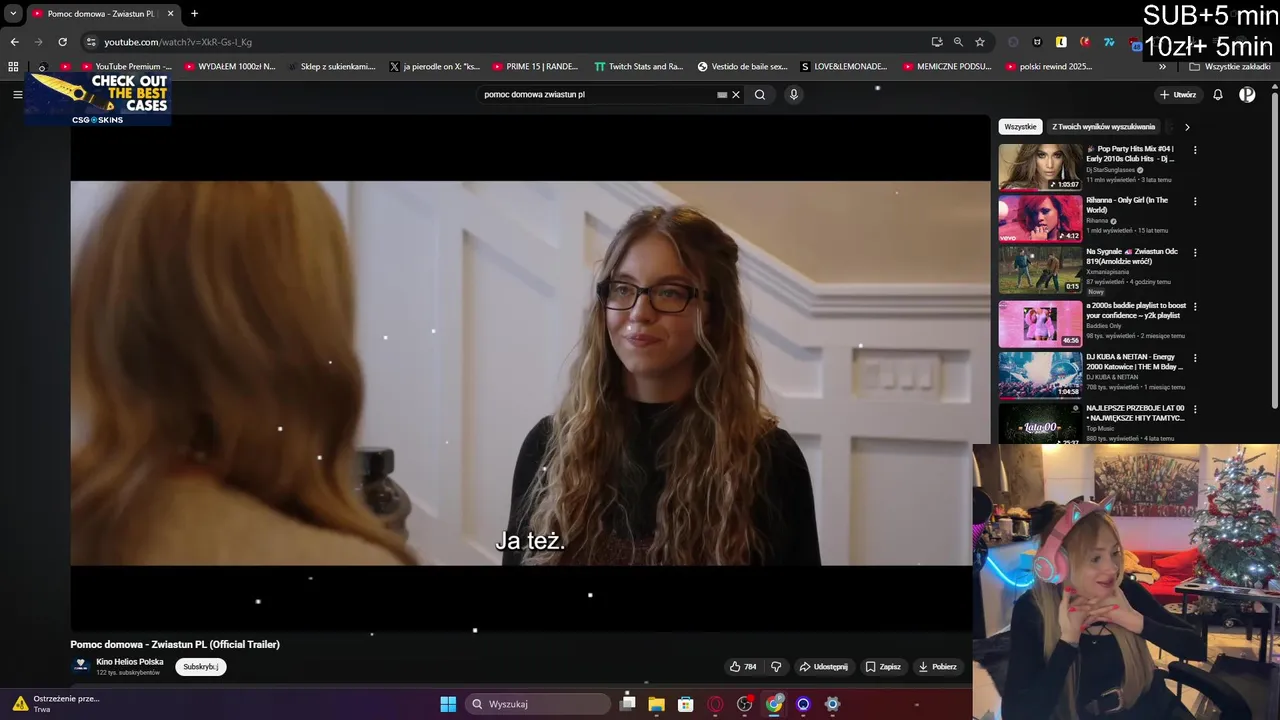Viewport: 1280px width, 720px height.
Task: Bookmark this page with the star icon
Action: coord(980,42)
